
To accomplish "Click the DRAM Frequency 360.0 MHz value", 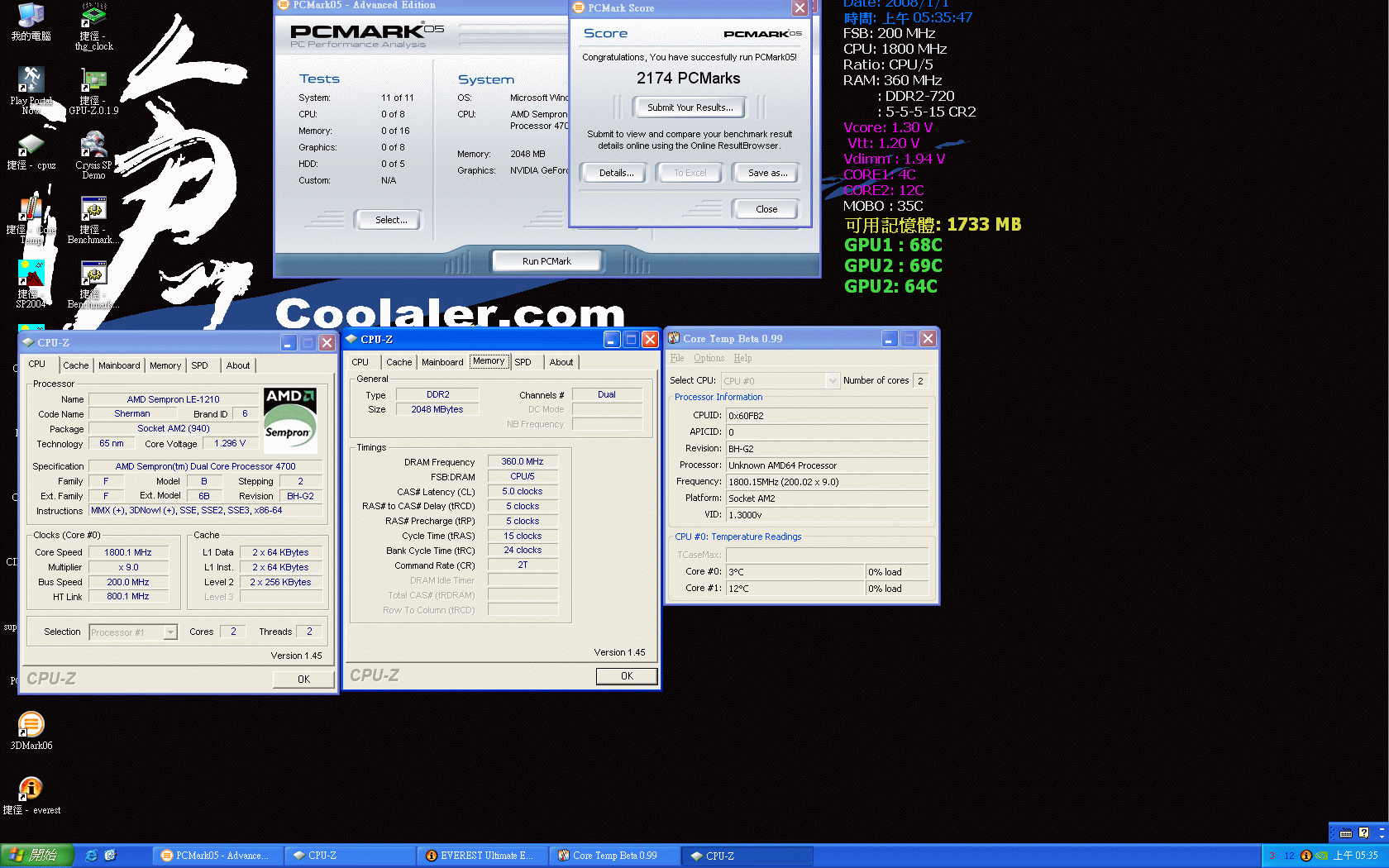I will pos(523,462).
